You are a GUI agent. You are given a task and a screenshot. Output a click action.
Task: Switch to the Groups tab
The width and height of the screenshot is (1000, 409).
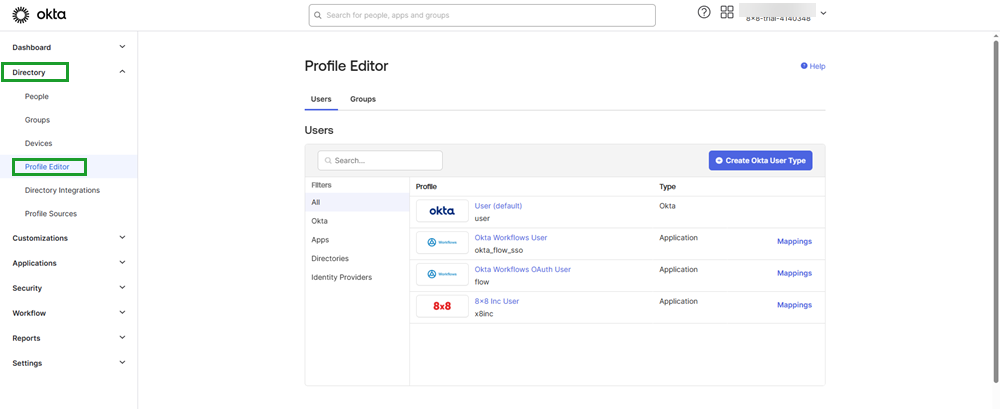click(363, 100)
